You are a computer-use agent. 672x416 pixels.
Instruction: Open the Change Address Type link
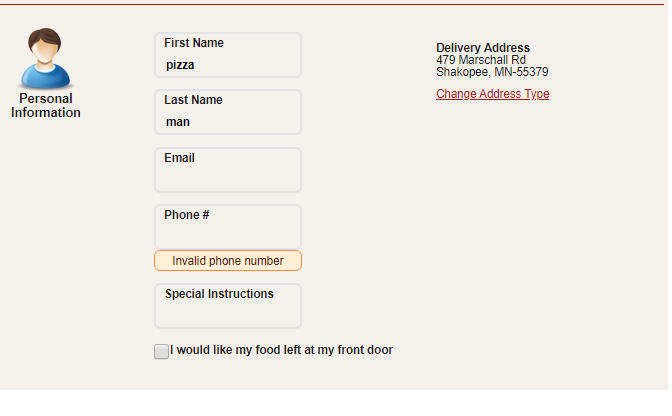click(493, 94)
